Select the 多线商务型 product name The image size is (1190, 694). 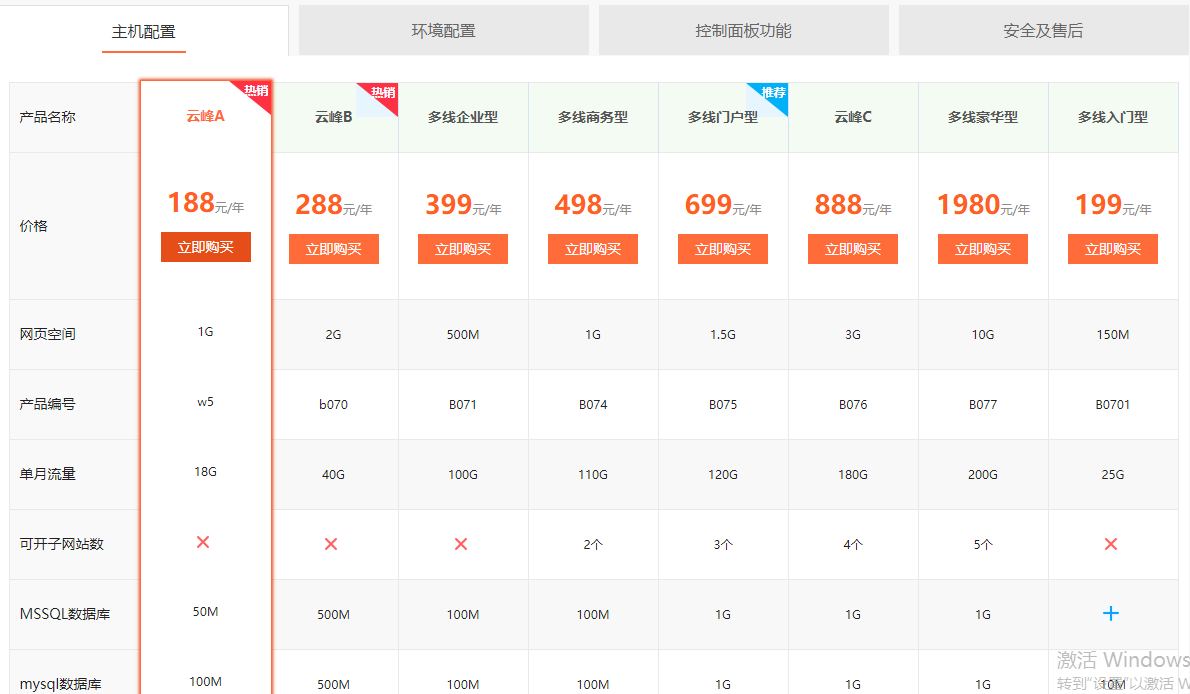coord(593,117)
